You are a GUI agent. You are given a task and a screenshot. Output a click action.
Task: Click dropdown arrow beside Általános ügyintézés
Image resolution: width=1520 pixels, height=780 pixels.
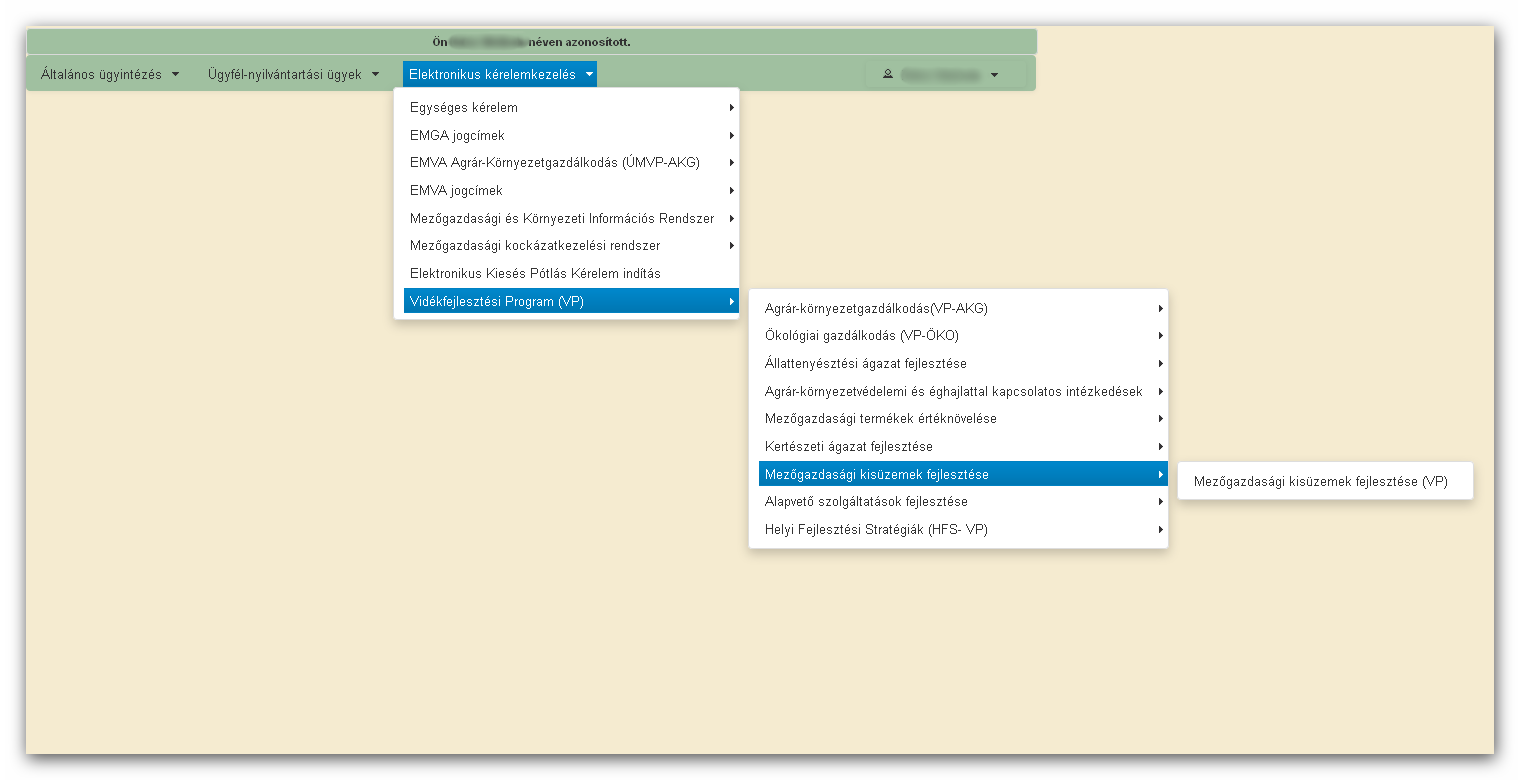pos(175,74)
